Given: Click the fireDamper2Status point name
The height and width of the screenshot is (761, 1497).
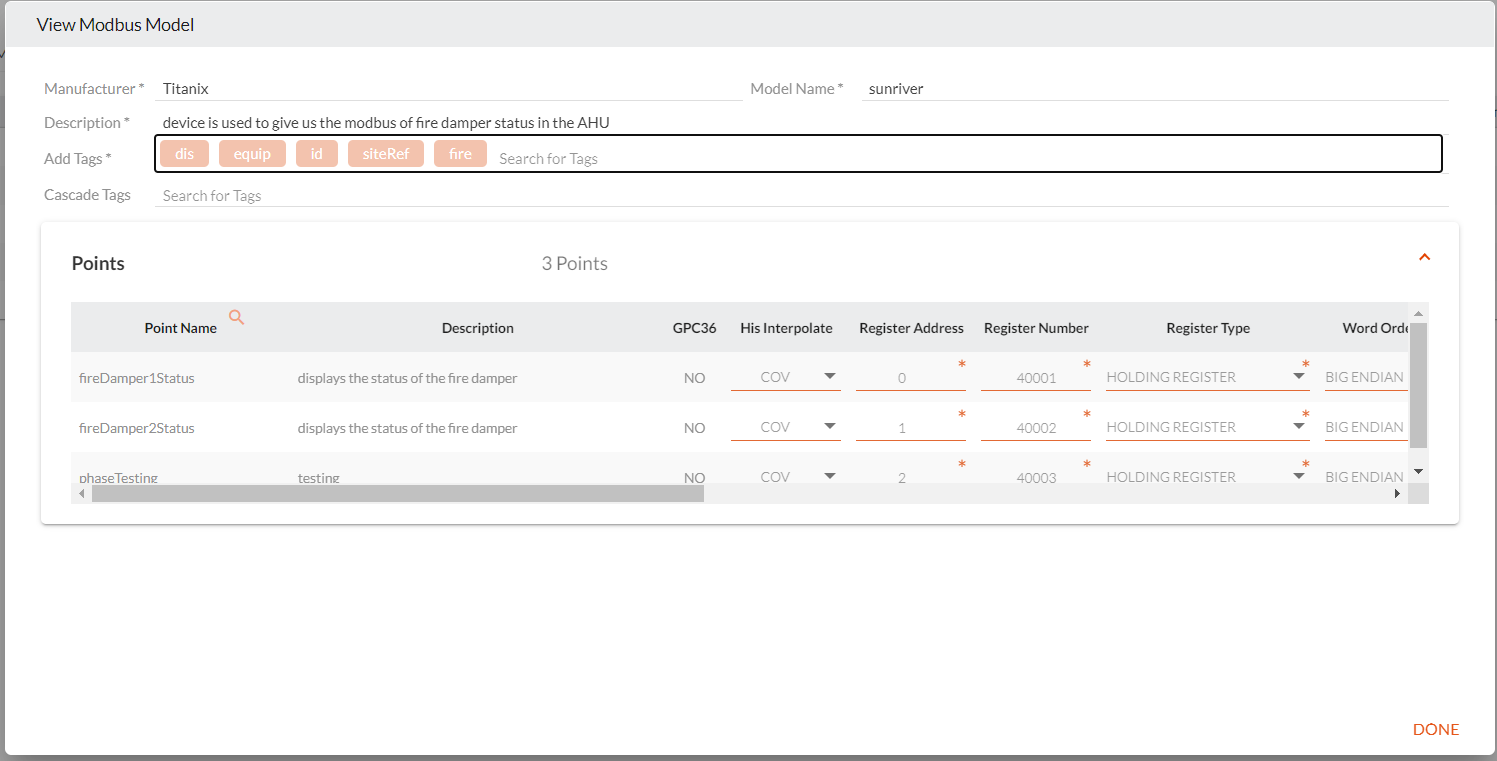Looking at the screenshot, I should click(136, 428).
